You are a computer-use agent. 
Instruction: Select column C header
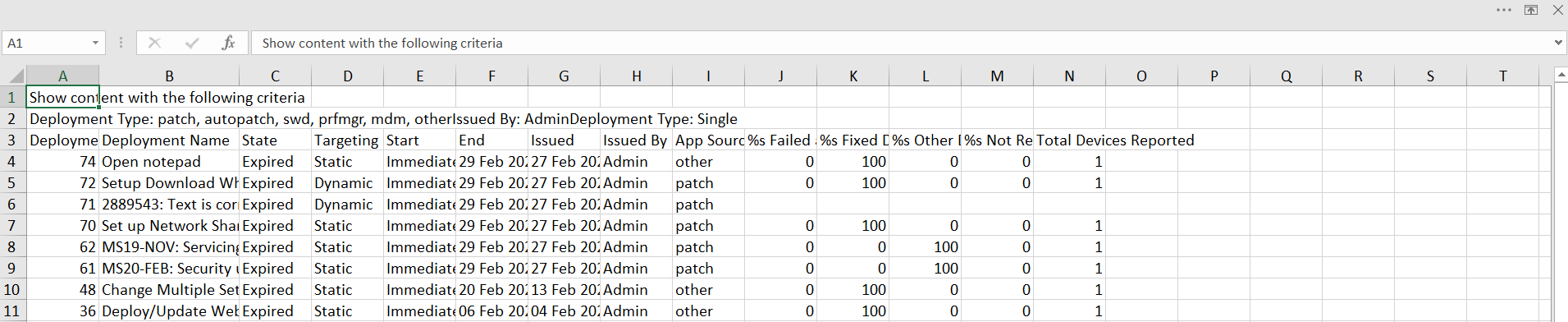click(275, 76)
